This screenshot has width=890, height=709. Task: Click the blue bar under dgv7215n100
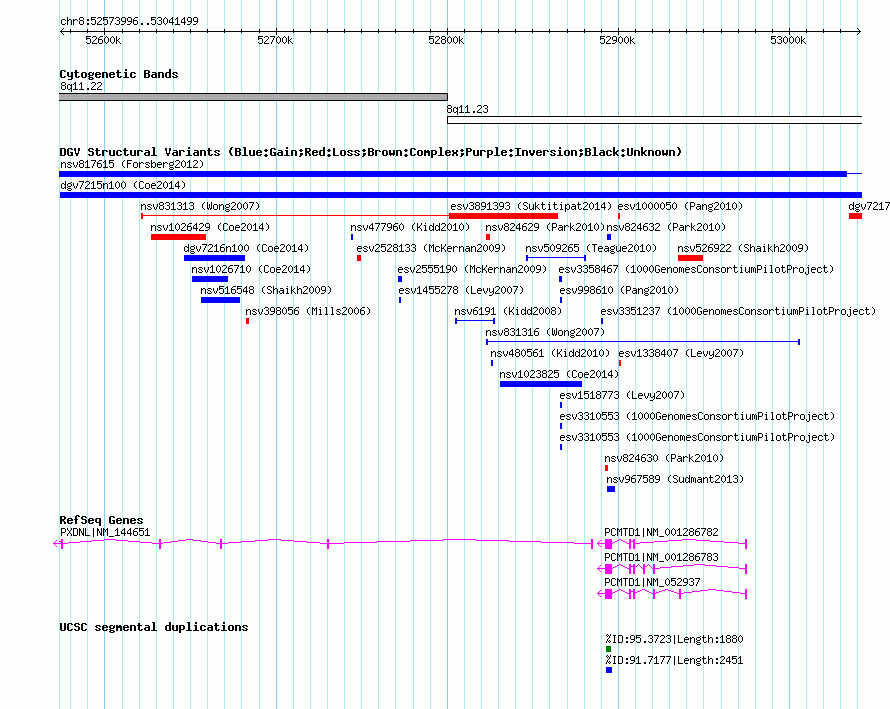point(460,195)
